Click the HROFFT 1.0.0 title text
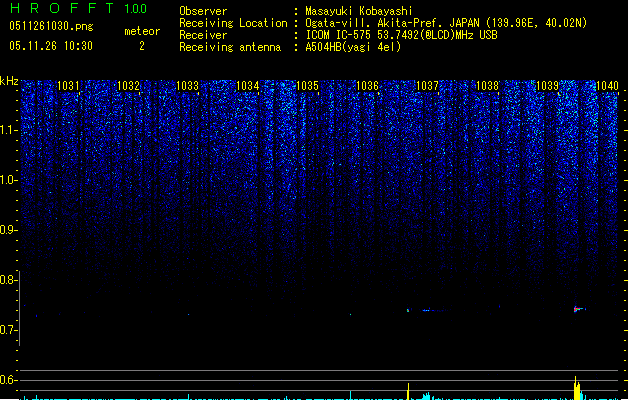629x400 pixels. click(x=78, y=8)
